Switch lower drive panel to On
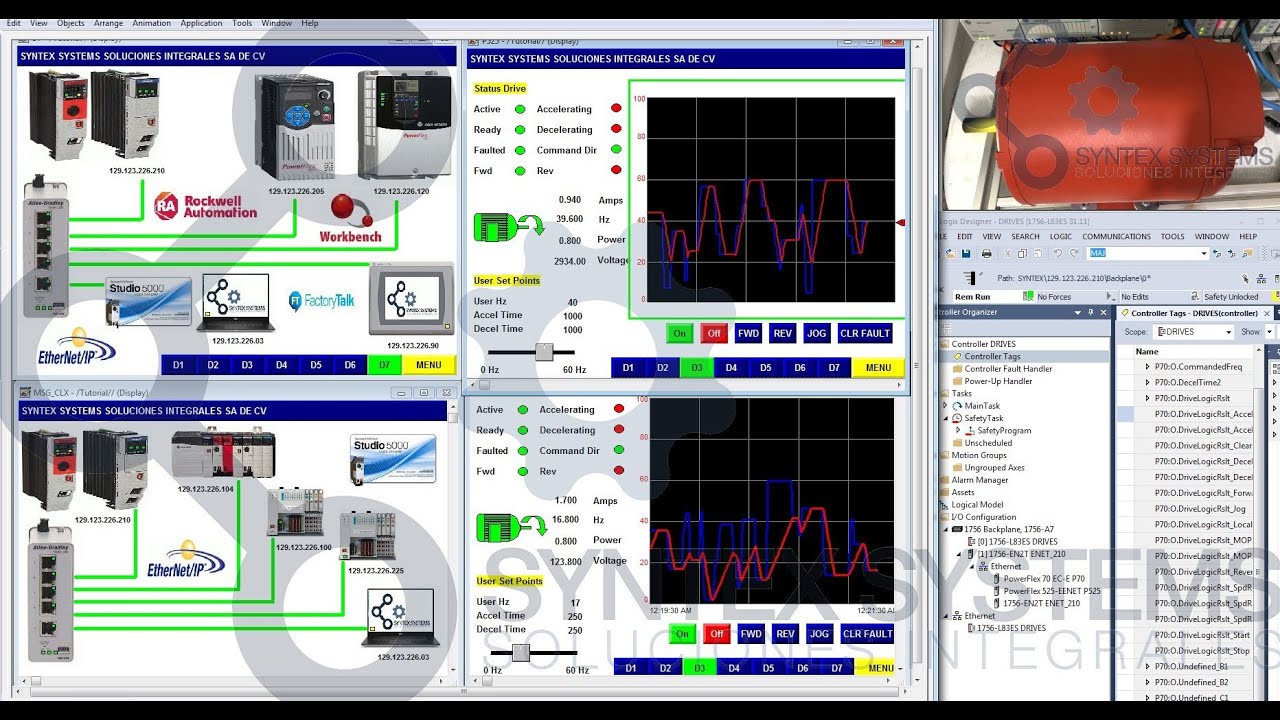The image size is (1280, 720). pos(683,634)
